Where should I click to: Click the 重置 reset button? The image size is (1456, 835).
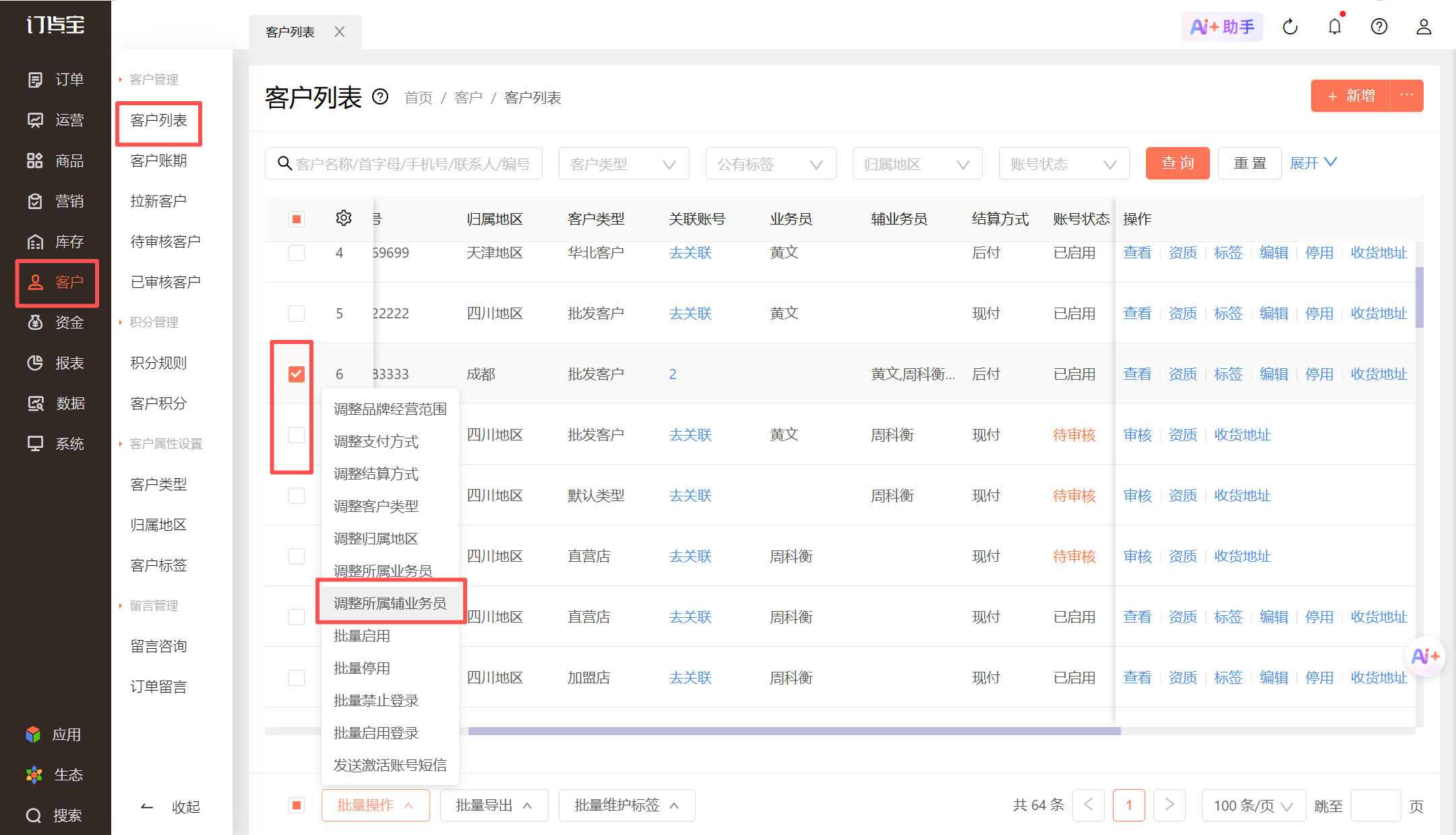pos(1250,163)
